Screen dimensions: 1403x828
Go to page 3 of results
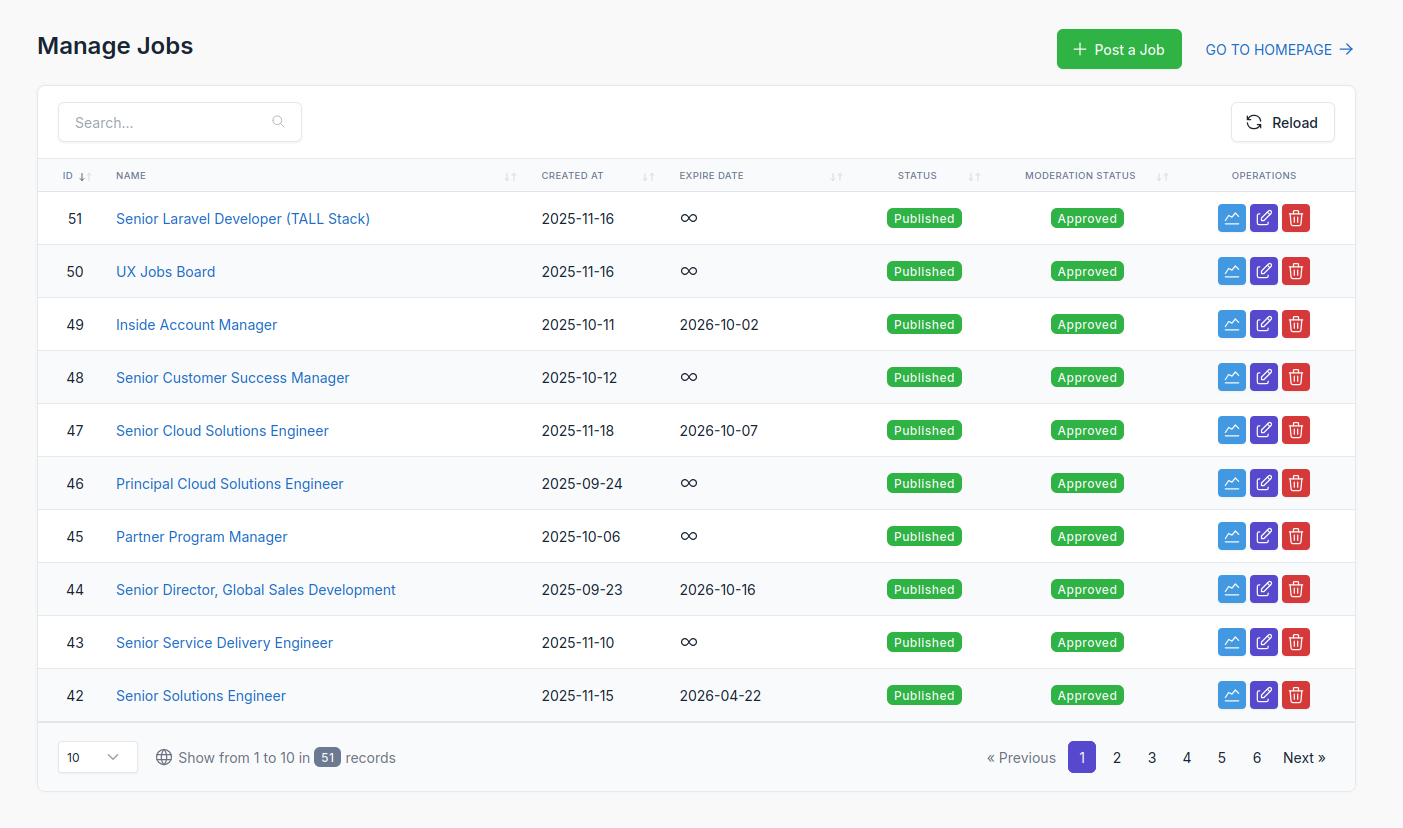pos(1151,757)
